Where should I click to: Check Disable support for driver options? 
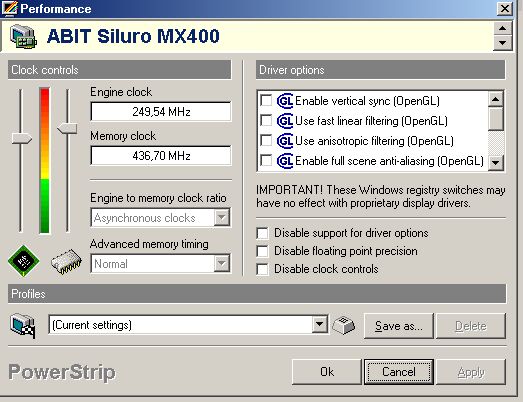263,233
